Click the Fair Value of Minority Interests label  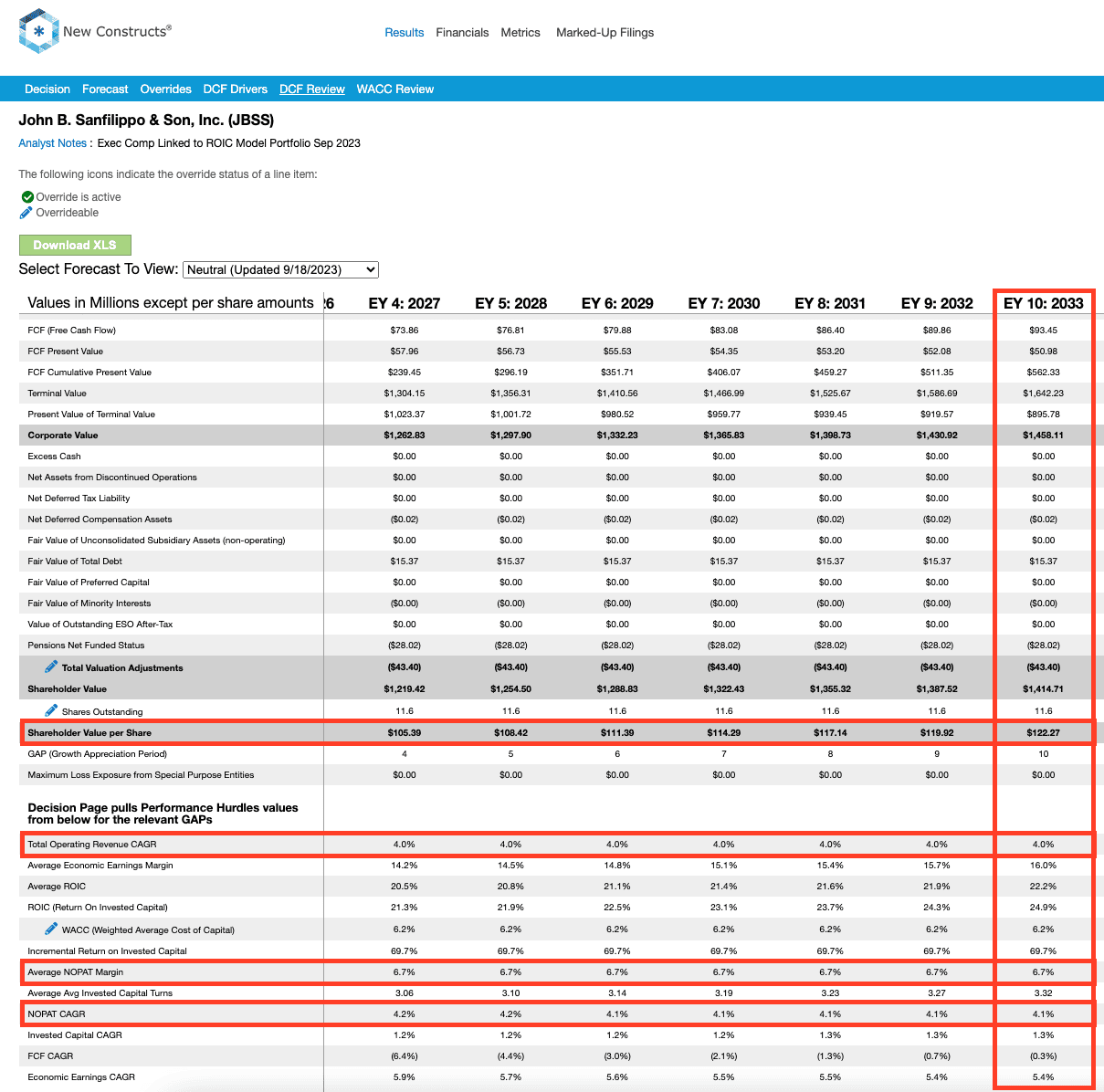click(x=89, y=603)
